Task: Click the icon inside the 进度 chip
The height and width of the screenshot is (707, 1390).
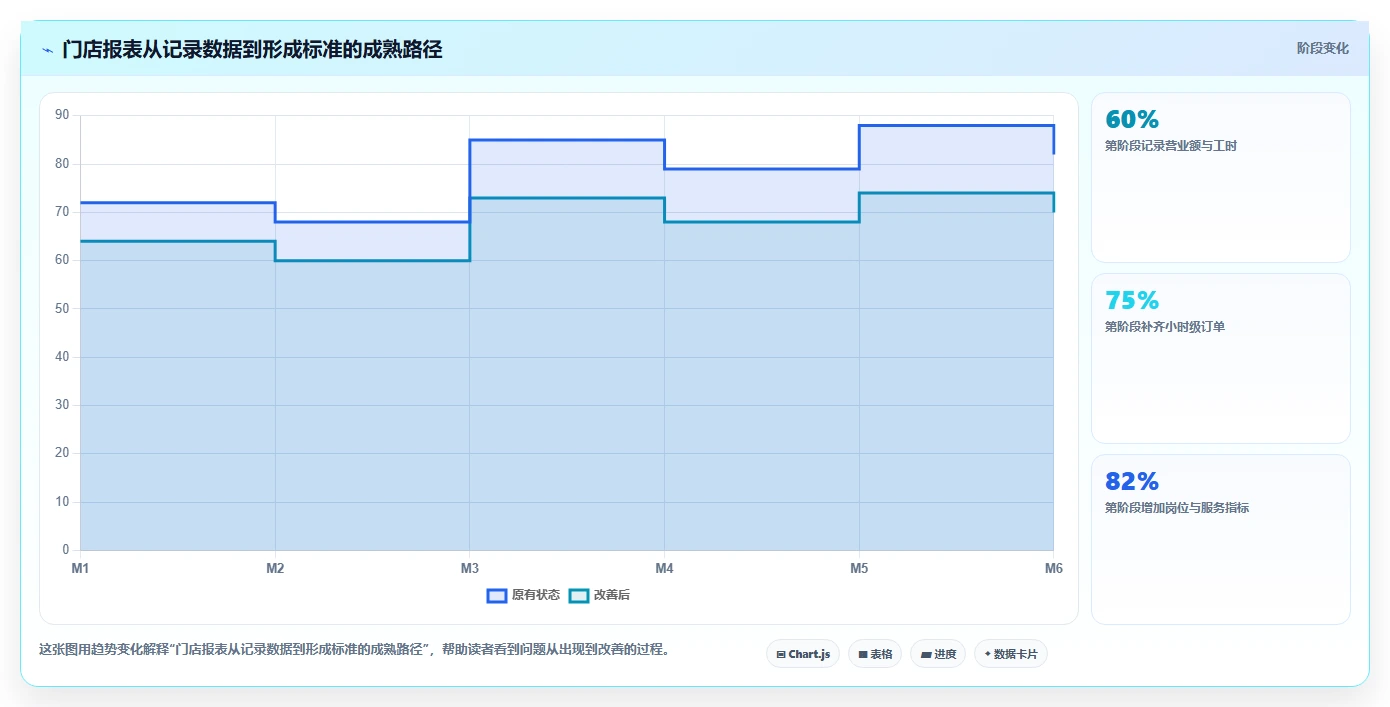Action: tap(926, 655)
